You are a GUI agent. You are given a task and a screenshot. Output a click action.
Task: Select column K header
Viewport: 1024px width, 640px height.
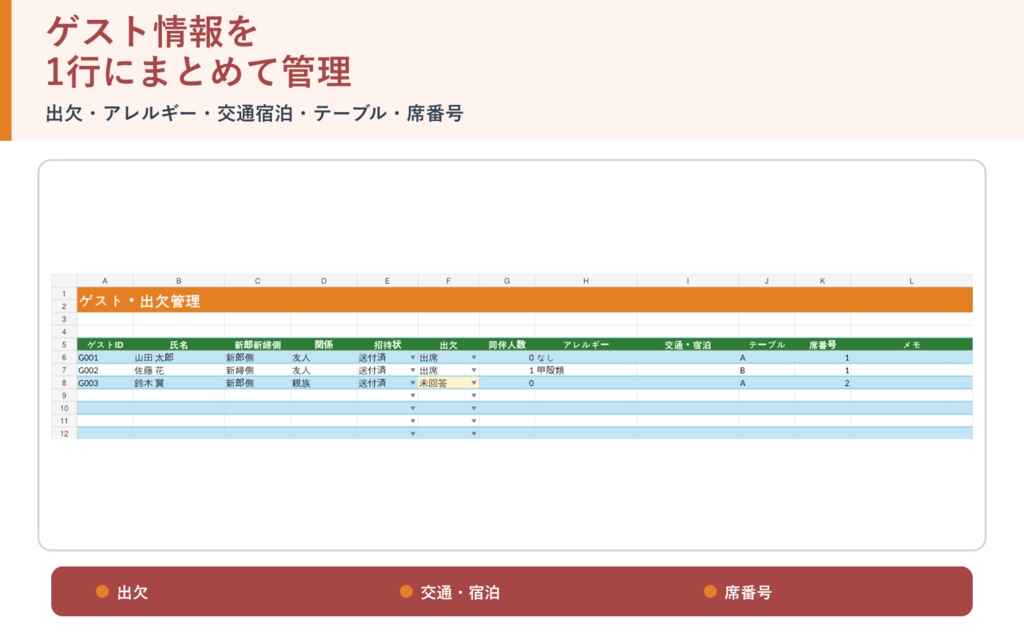tap(822, 281)
